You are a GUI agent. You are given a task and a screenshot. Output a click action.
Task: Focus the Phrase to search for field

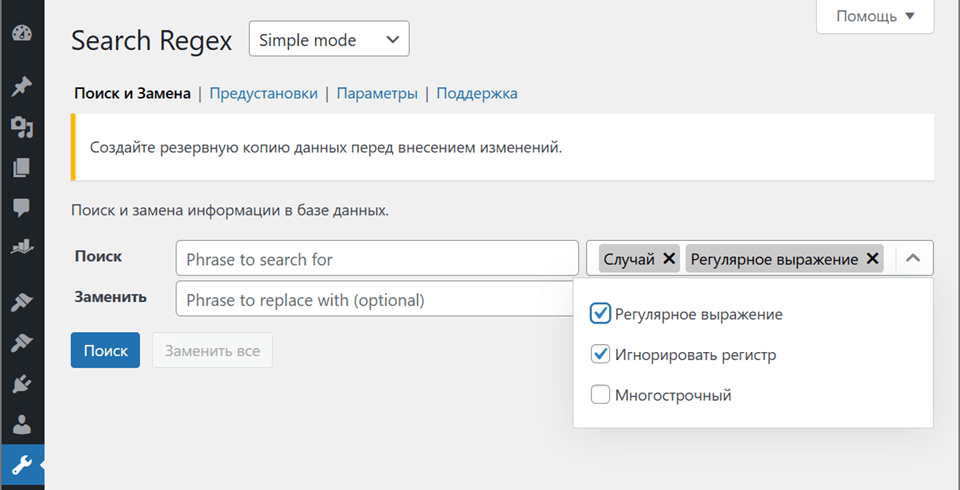[377, 258]
